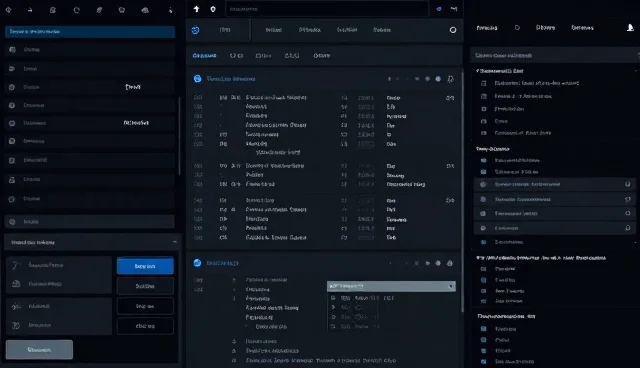Click the bell icon in the top-right corner

point(630,28)
